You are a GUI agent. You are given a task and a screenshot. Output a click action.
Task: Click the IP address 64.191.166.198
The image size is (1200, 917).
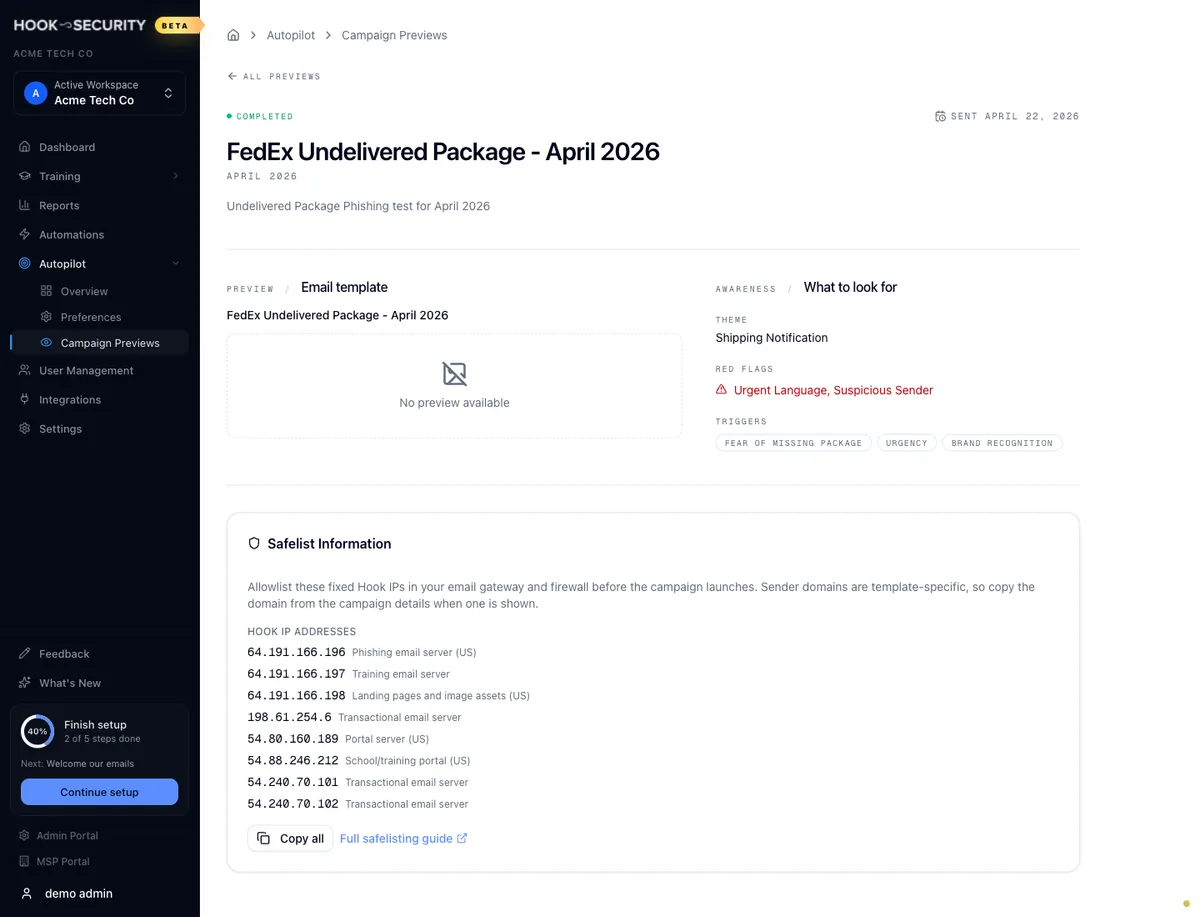(296, 695)
